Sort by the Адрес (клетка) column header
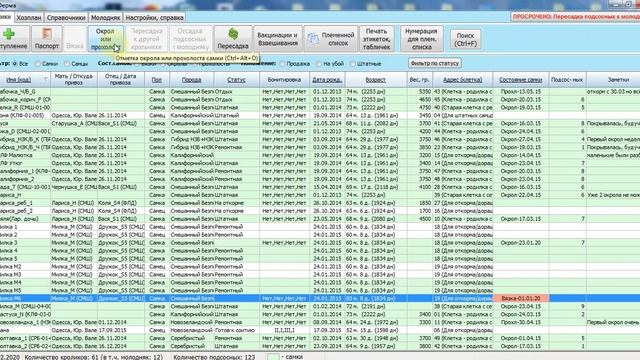 click(x=462, y=80)
